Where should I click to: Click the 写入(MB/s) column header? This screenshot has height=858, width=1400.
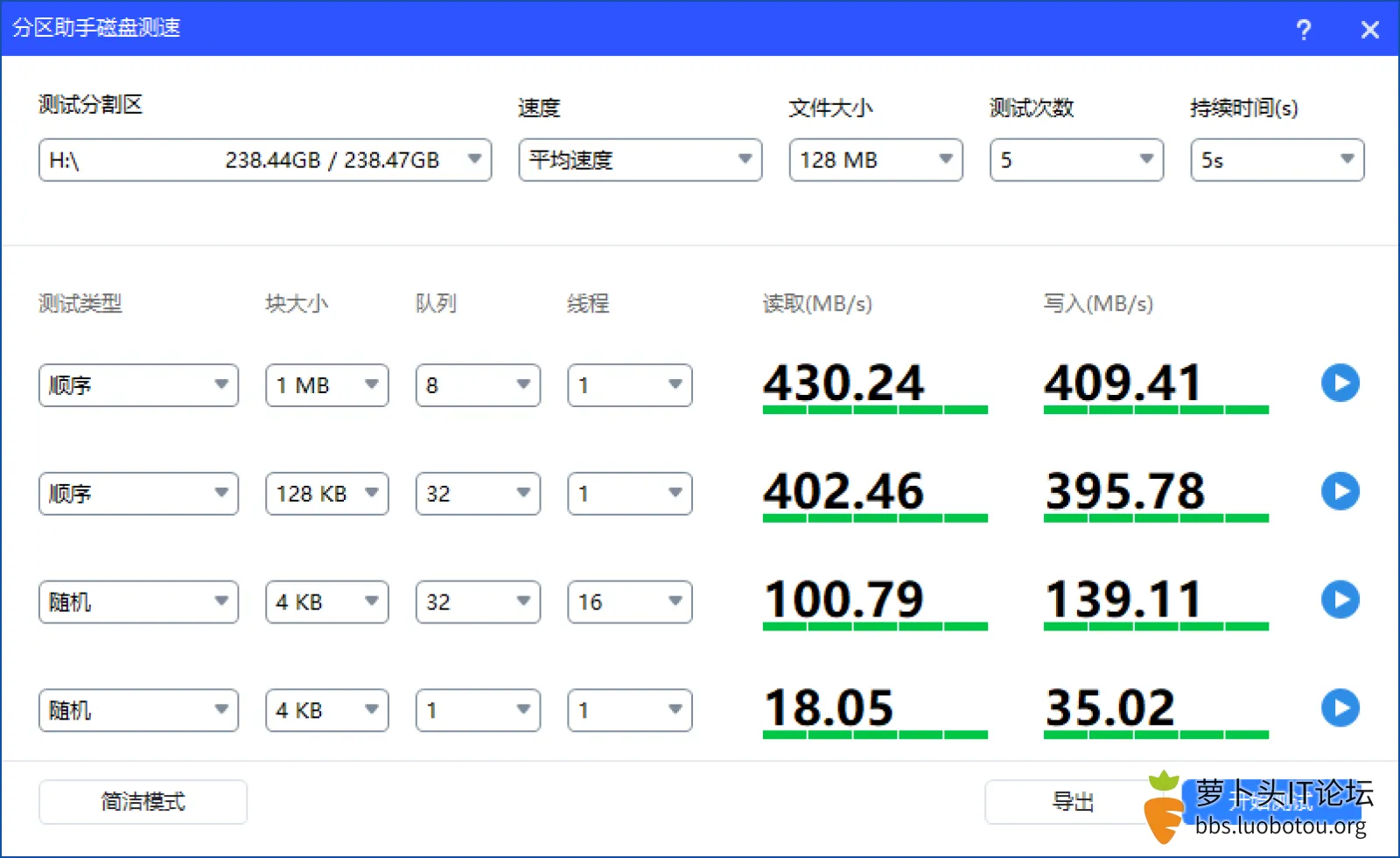1098,304
